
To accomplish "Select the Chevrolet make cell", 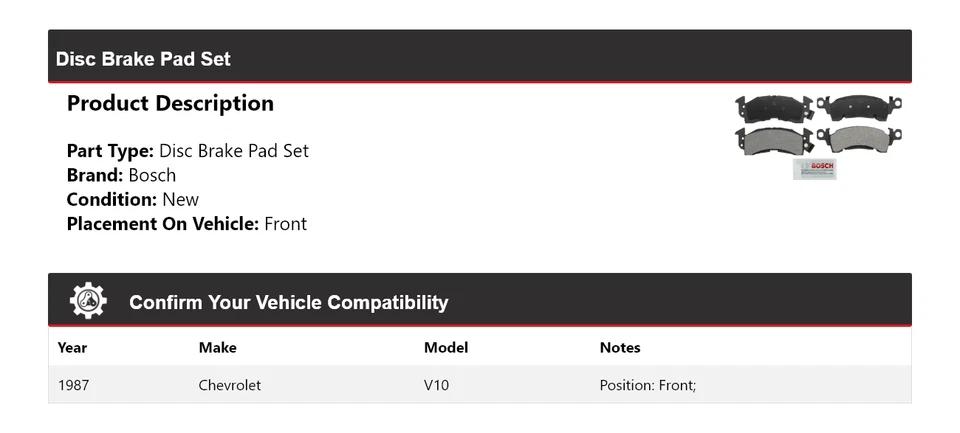I will click(x=230, y=385).
